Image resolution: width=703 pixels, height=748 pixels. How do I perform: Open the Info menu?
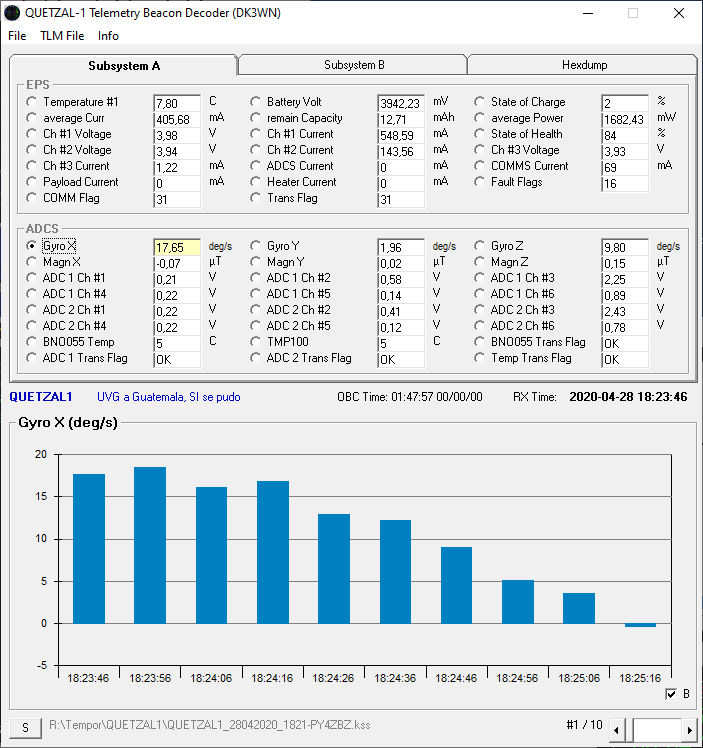(108, 36)
